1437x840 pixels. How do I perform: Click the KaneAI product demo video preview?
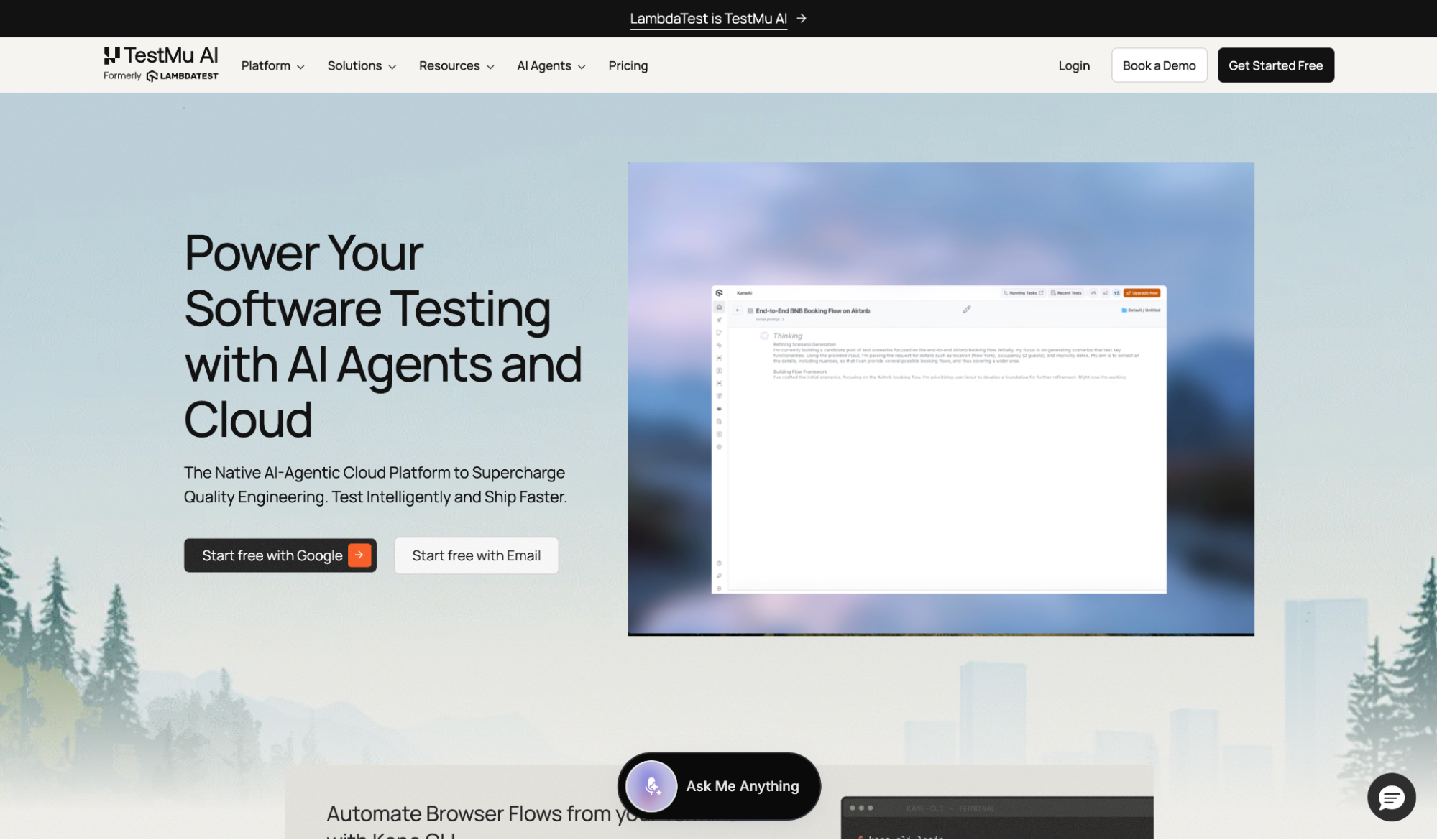[941, 399]
